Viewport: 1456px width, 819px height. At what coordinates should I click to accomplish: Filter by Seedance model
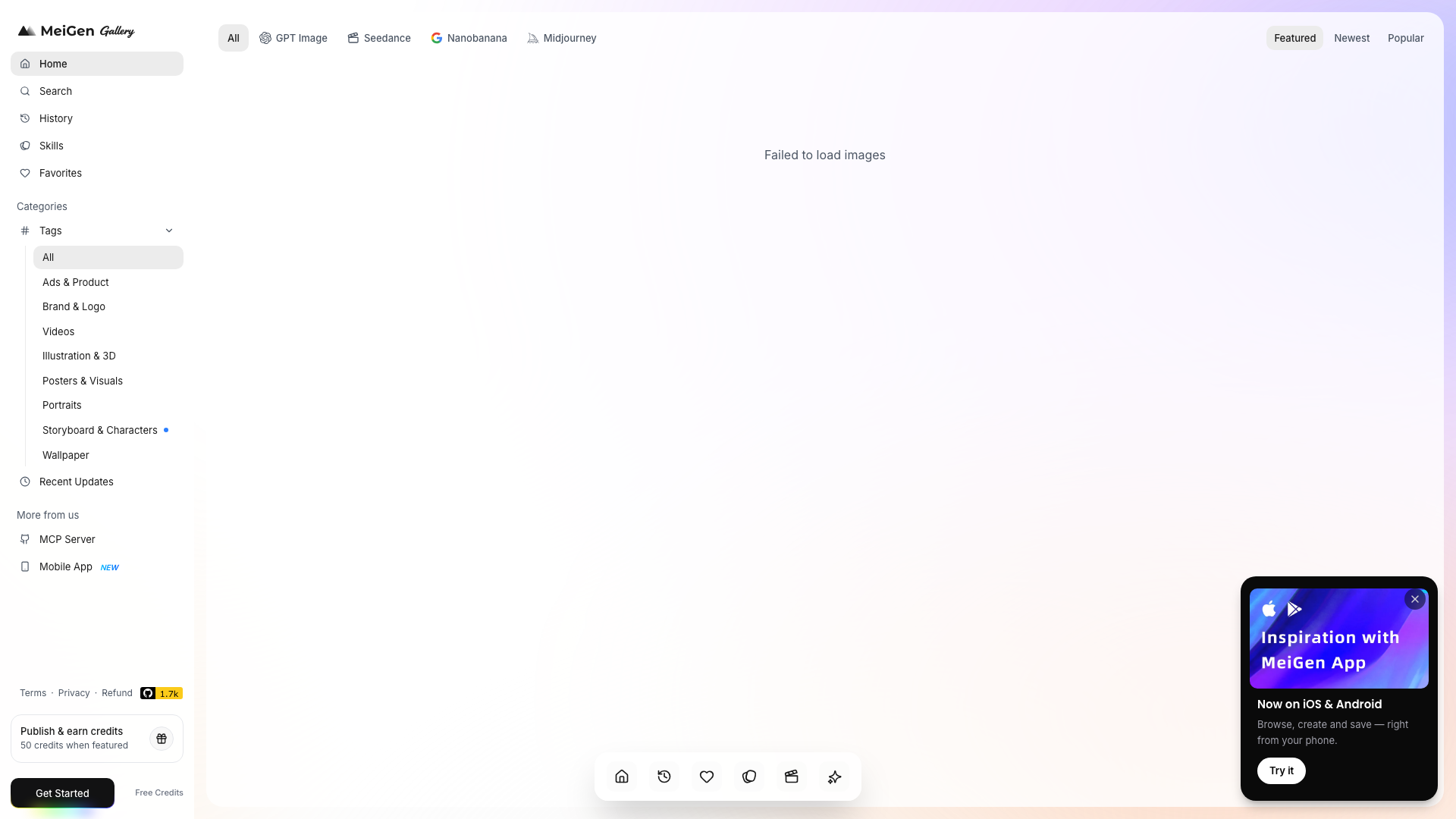[379, 38]
